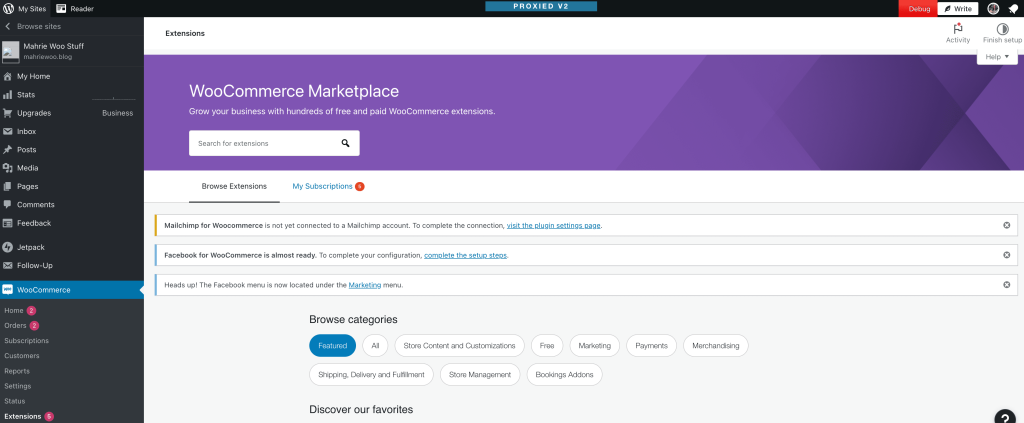This screenshot has width=1024, height=423.
Task: Click the user avatar in top bar
Action: coord(993,8)
